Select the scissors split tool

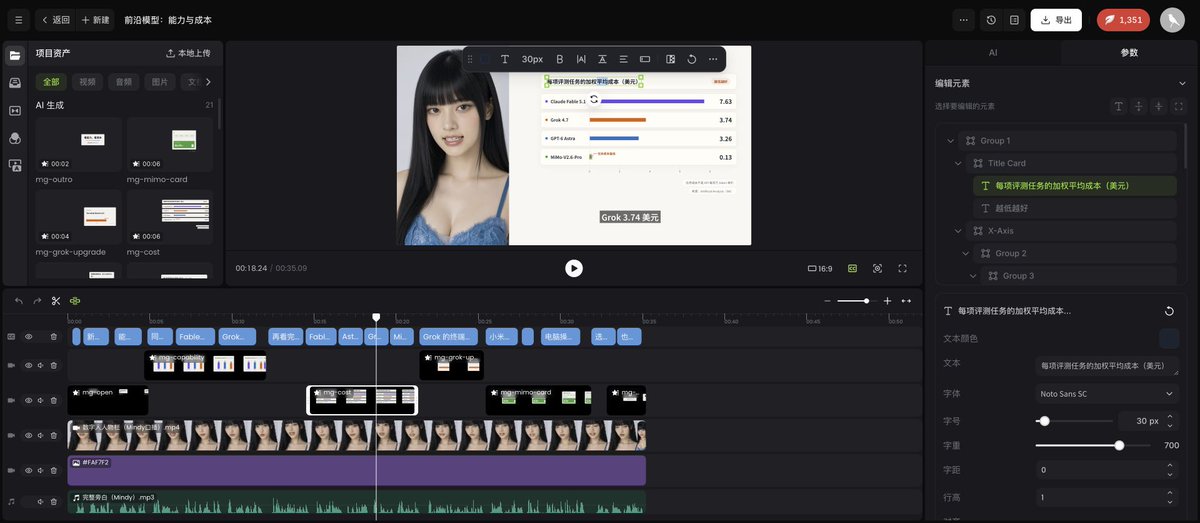(56, 301)
